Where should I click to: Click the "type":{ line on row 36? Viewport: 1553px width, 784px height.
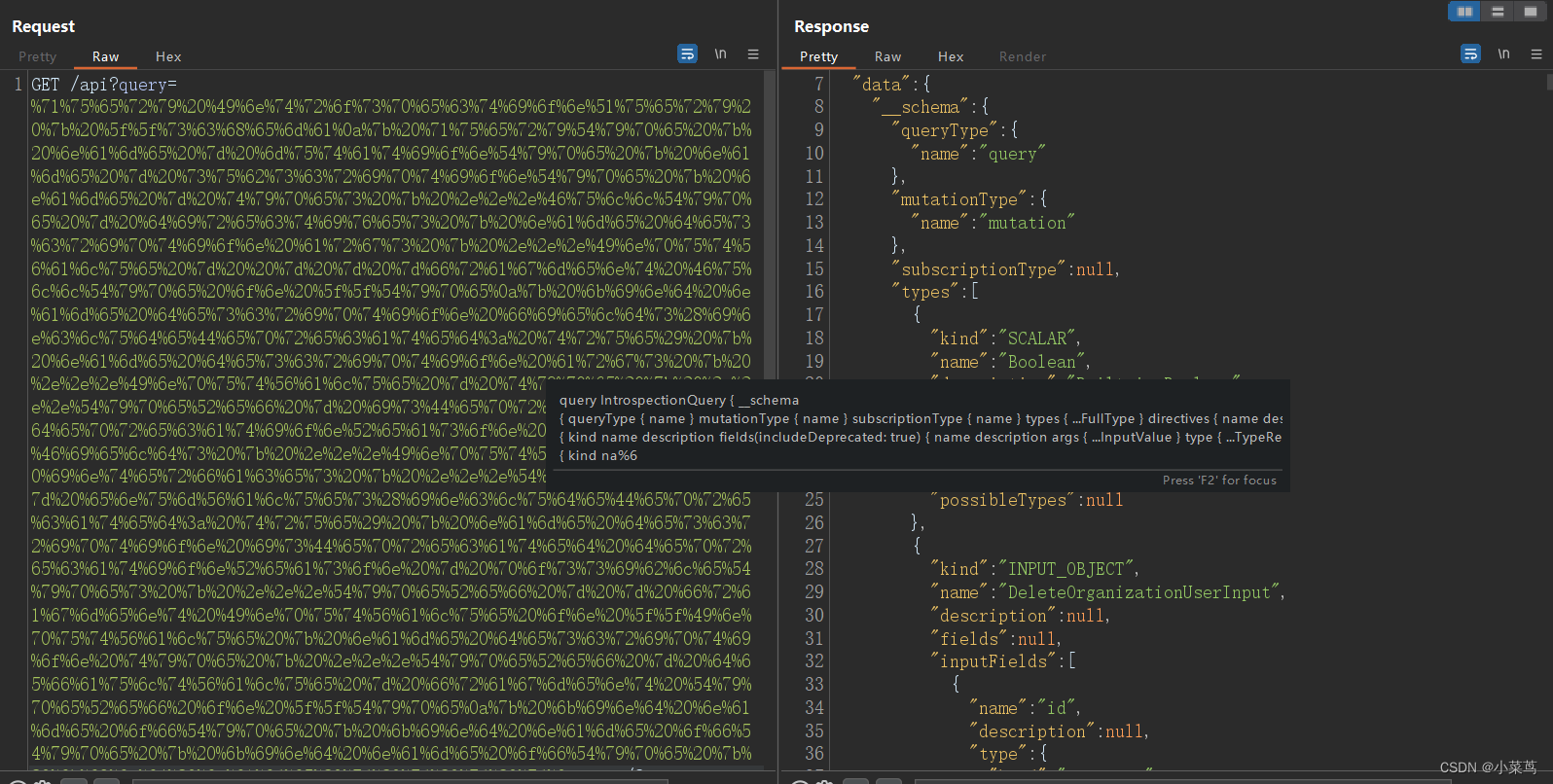pos(1008,754)
